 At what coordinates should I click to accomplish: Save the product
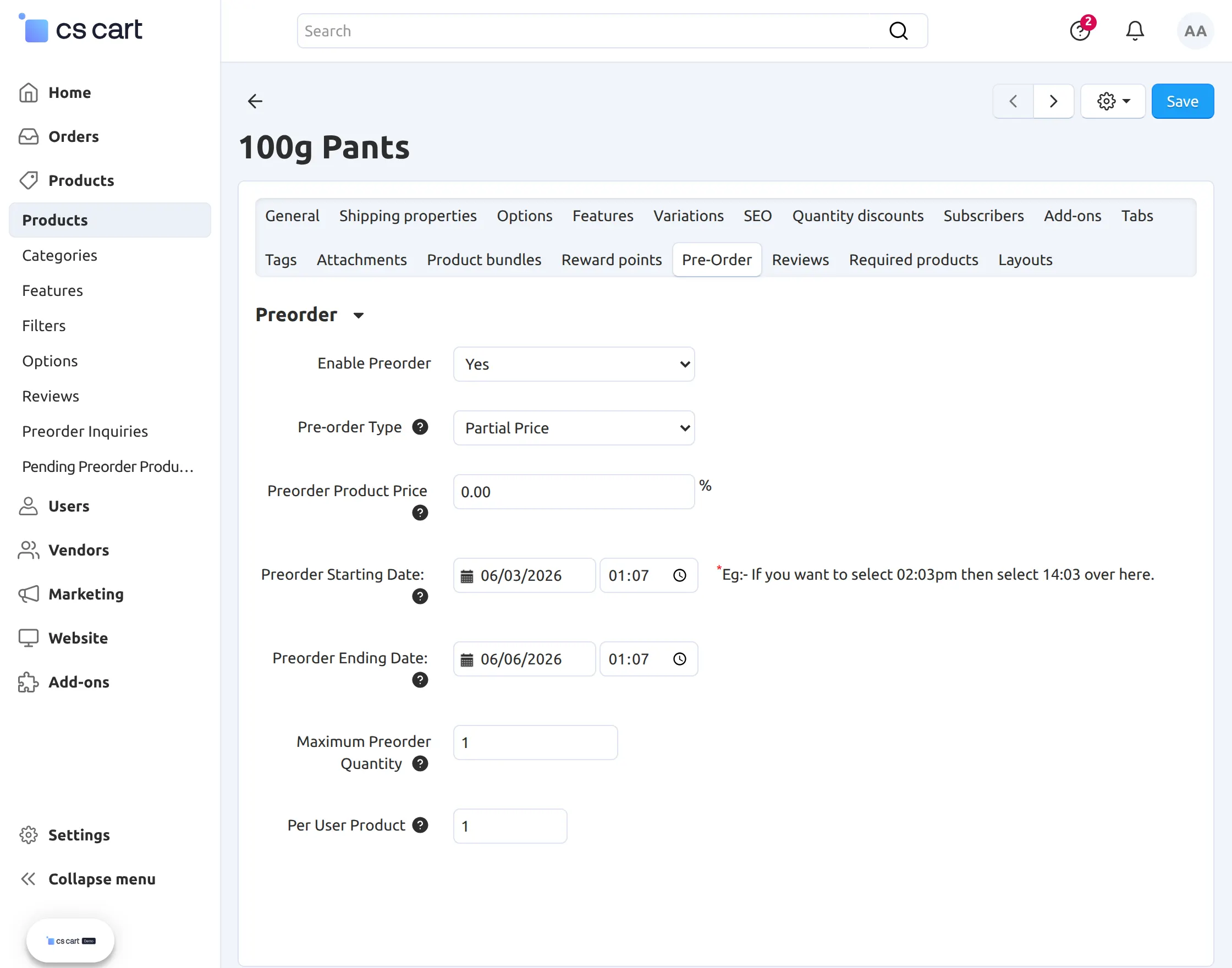click(1182, 101)
